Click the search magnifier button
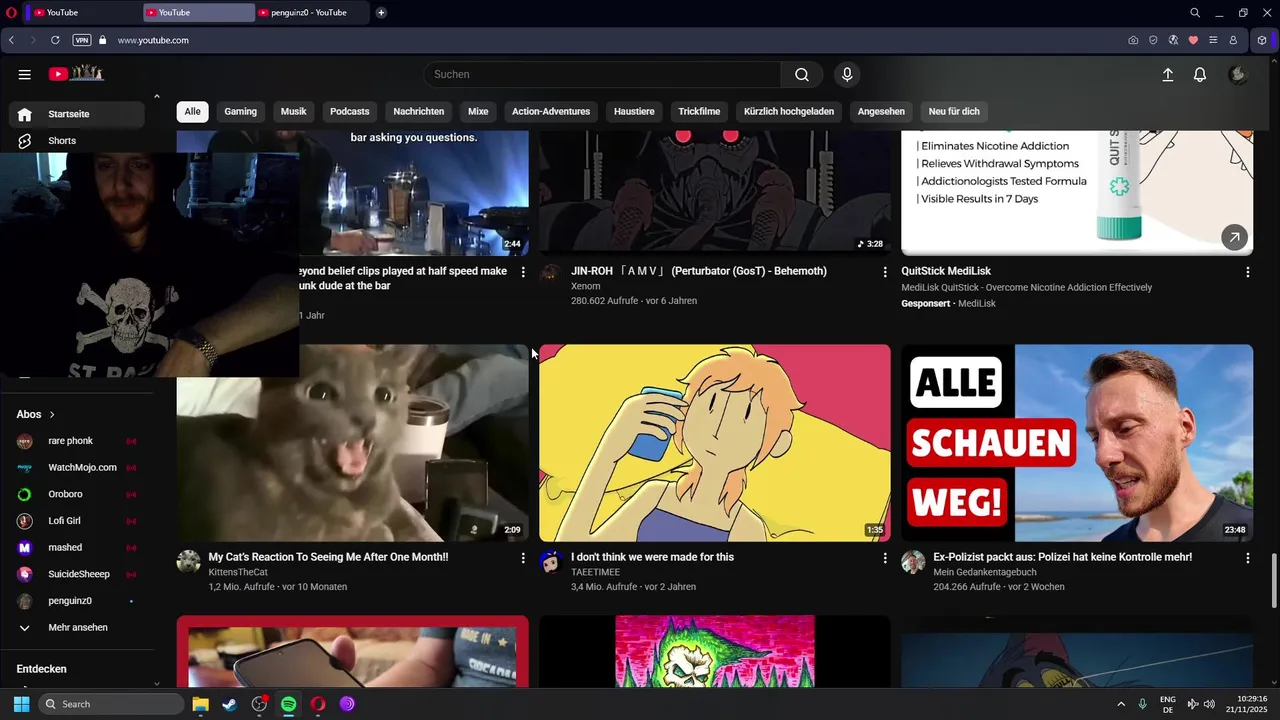1280x720 pixels. coord(802,74)
